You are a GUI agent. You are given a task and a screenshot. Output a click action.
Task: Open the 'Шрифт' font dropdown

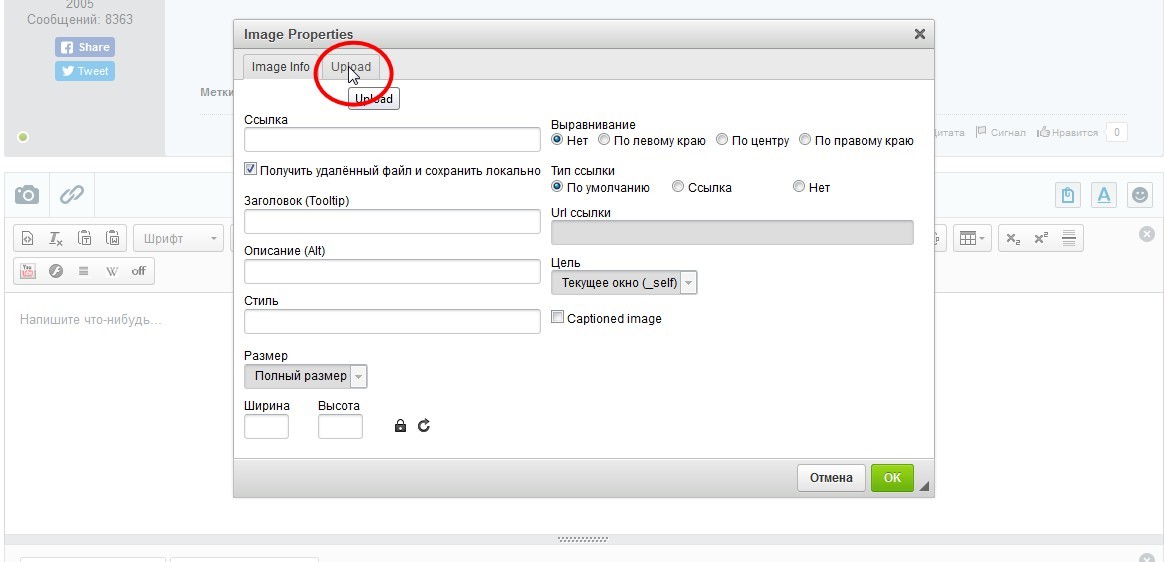coord(180,239)
